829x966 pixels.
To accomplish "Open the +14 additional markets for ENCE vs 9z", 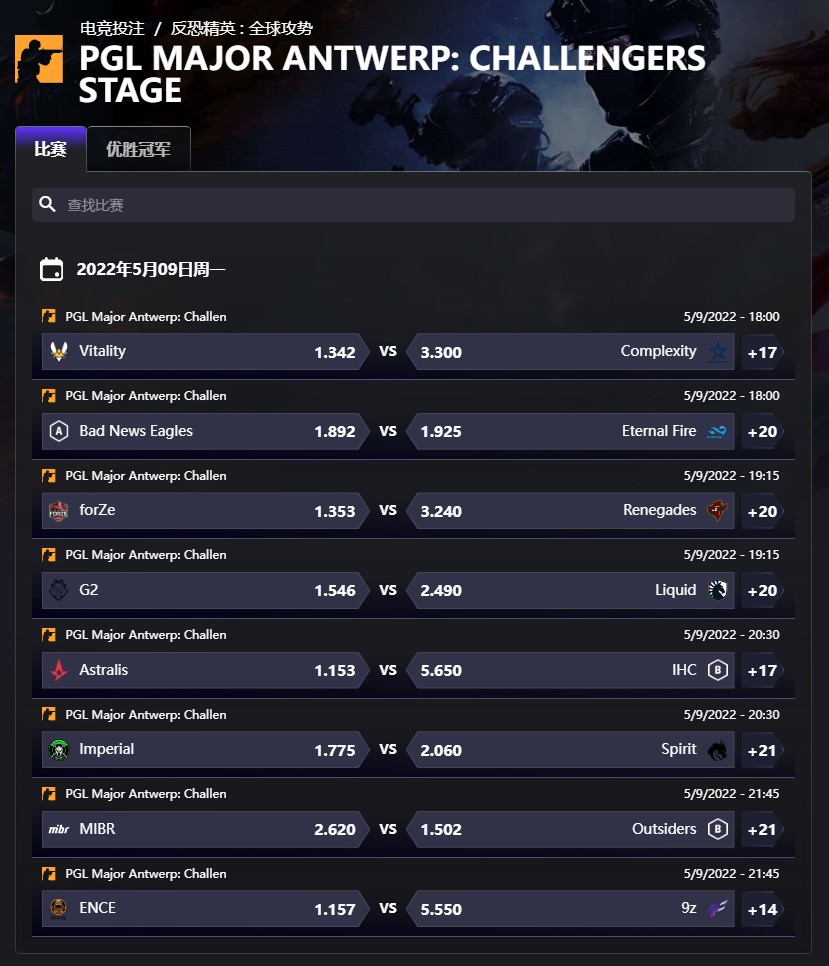I will pyautogui.click(x=761, y=908).
